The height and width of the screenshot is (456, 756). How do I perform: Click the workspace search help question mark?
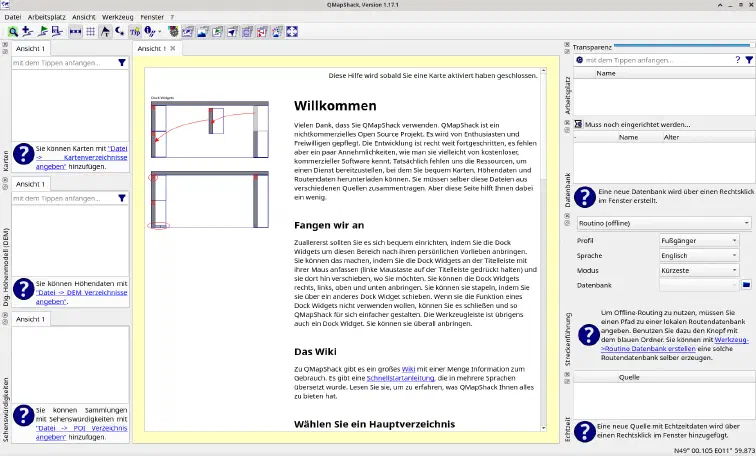[x=737, y=60]
